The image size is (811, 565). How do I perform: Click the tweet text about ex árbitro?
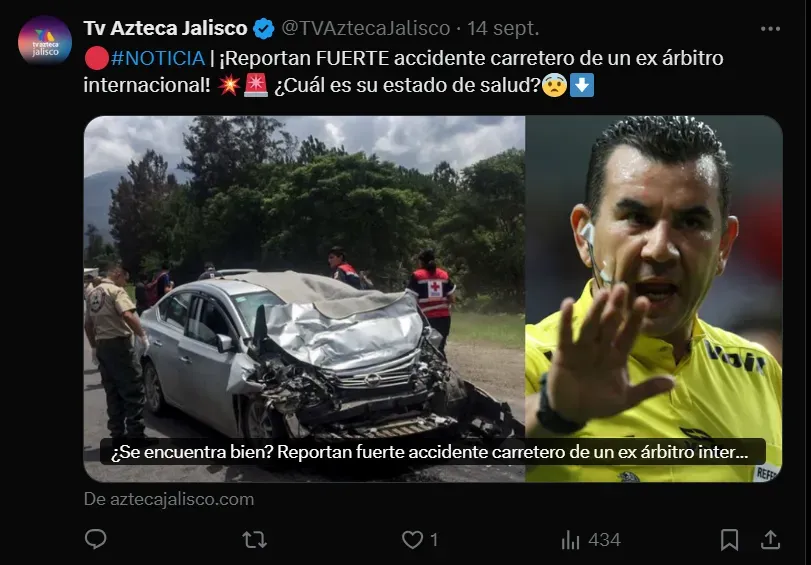[403, 71]
